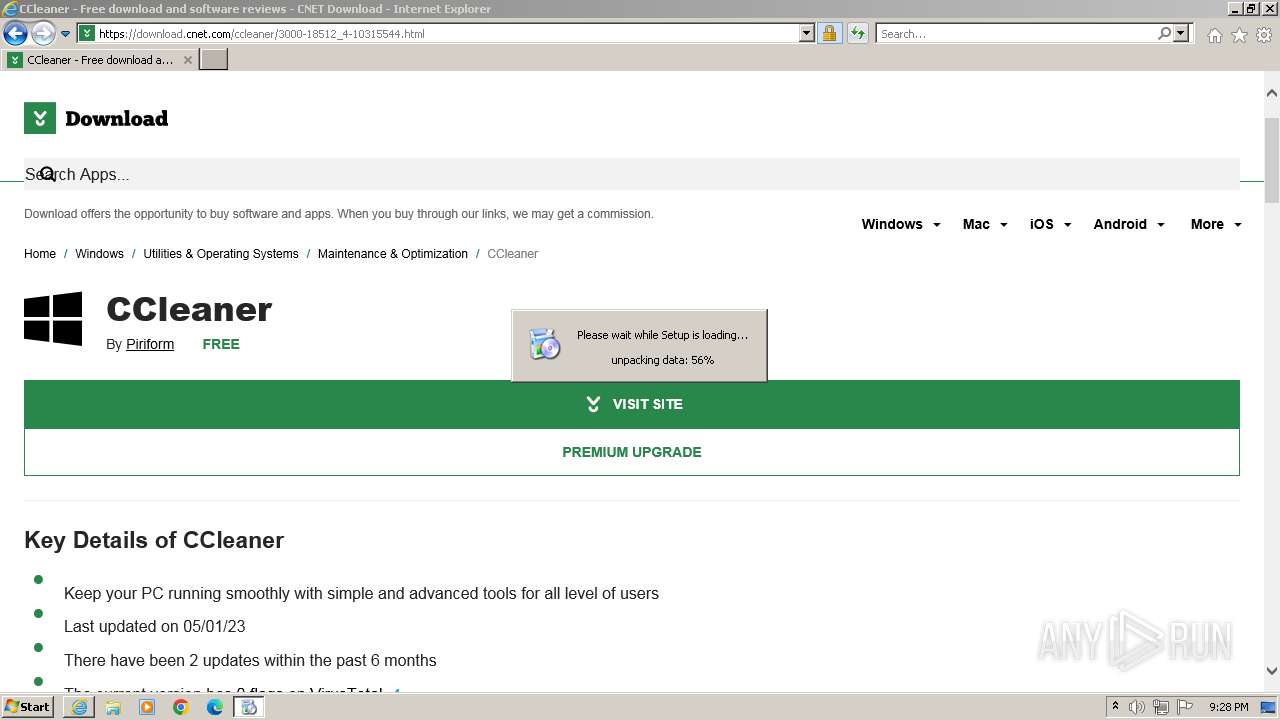Click the FREE price label
1280x720 pixels.
click(x=221, y=344)
